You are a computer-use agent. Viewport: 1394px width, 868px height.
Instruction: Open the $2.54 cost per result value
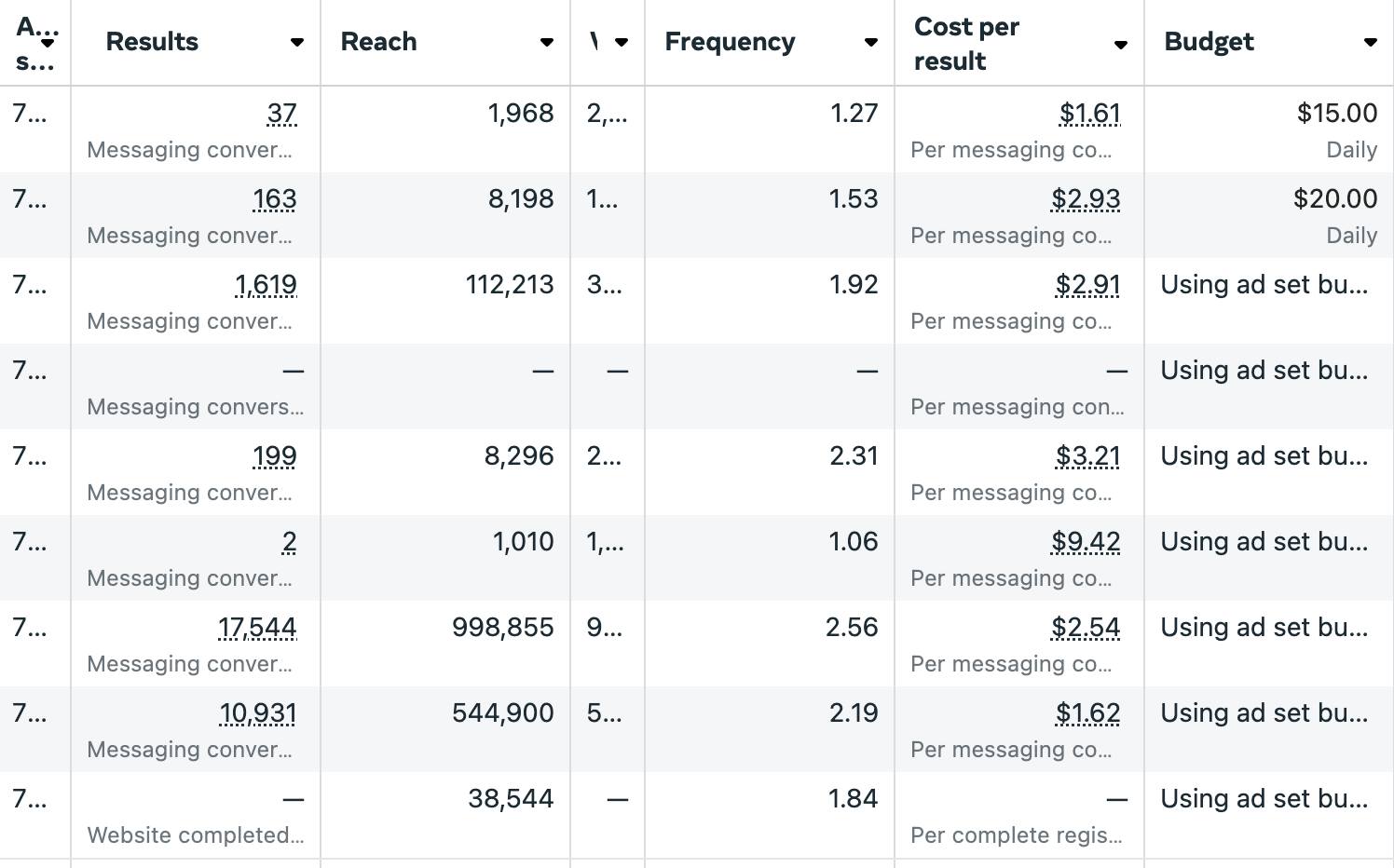point(1086,628)
